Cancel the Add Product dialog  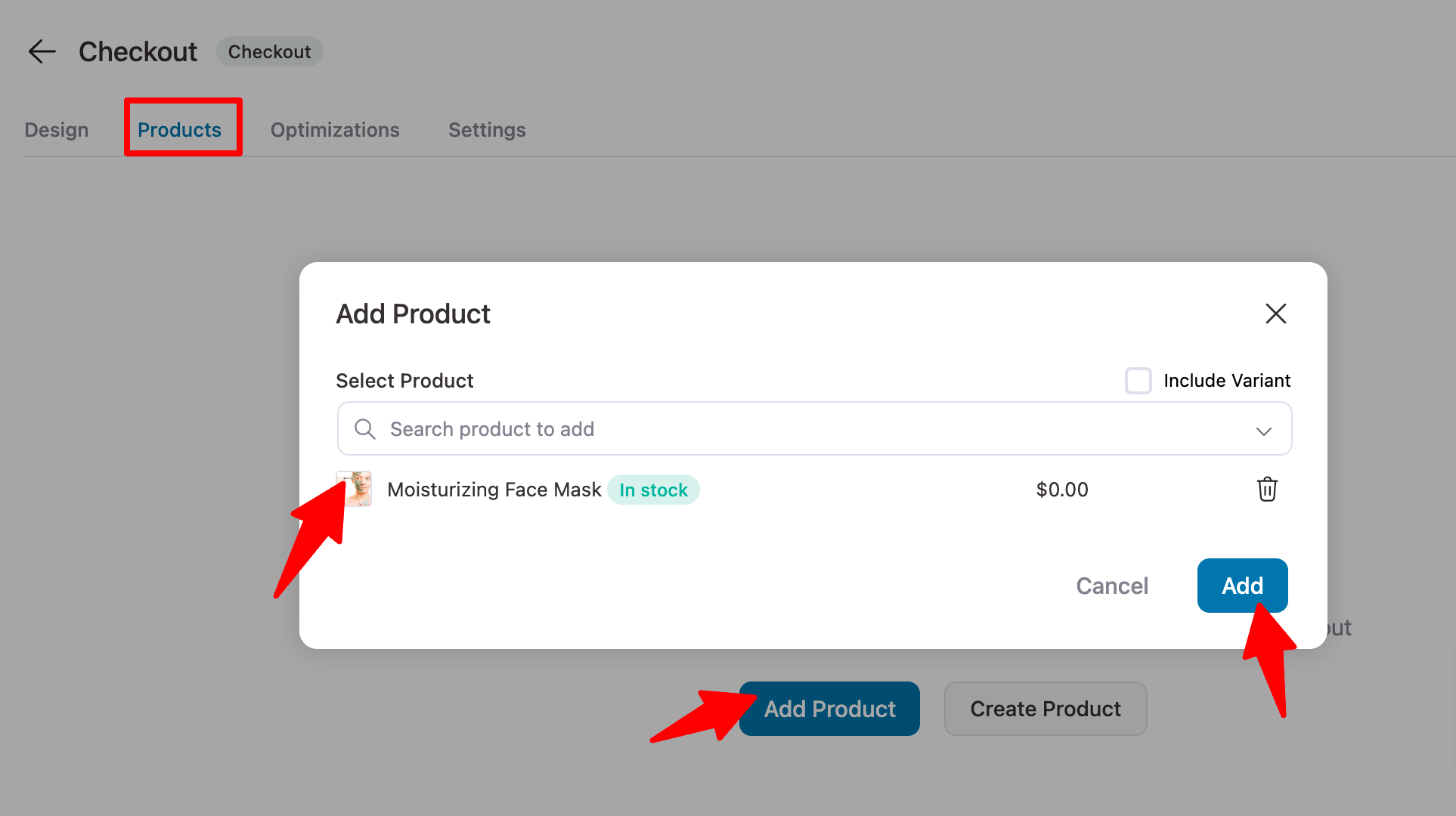(x=1112, y=586)
